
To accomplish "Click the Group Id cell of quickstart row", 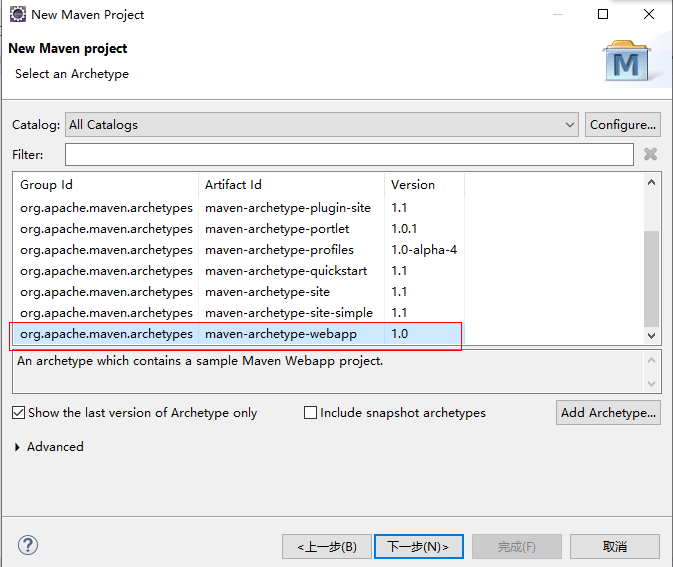I will (x=106, y=271).
